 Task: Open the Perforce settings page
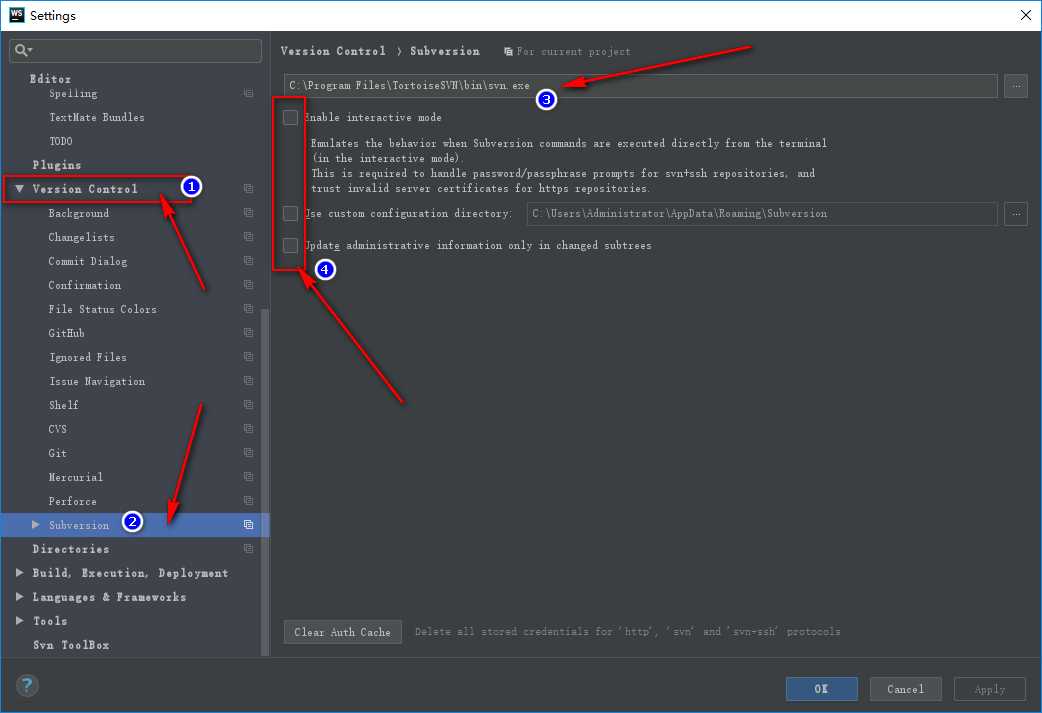pyautogui.click(x=72, y=501)
